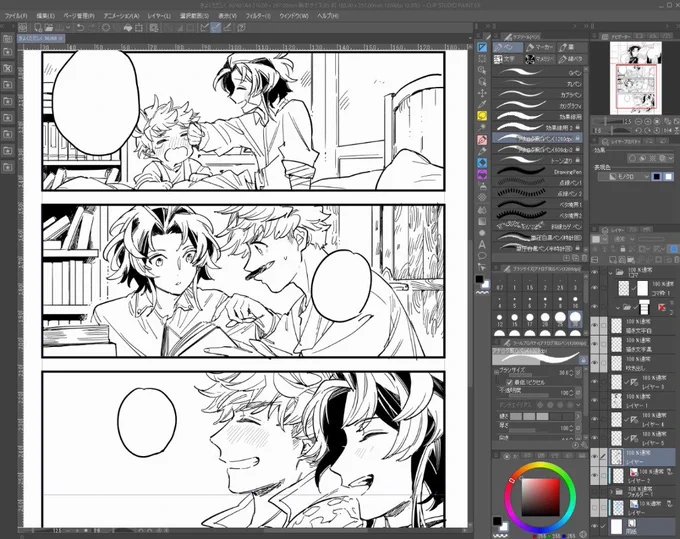The image size is (680, 539).
Task: Select the Fill bucket tool
Action: coord(482,210)
